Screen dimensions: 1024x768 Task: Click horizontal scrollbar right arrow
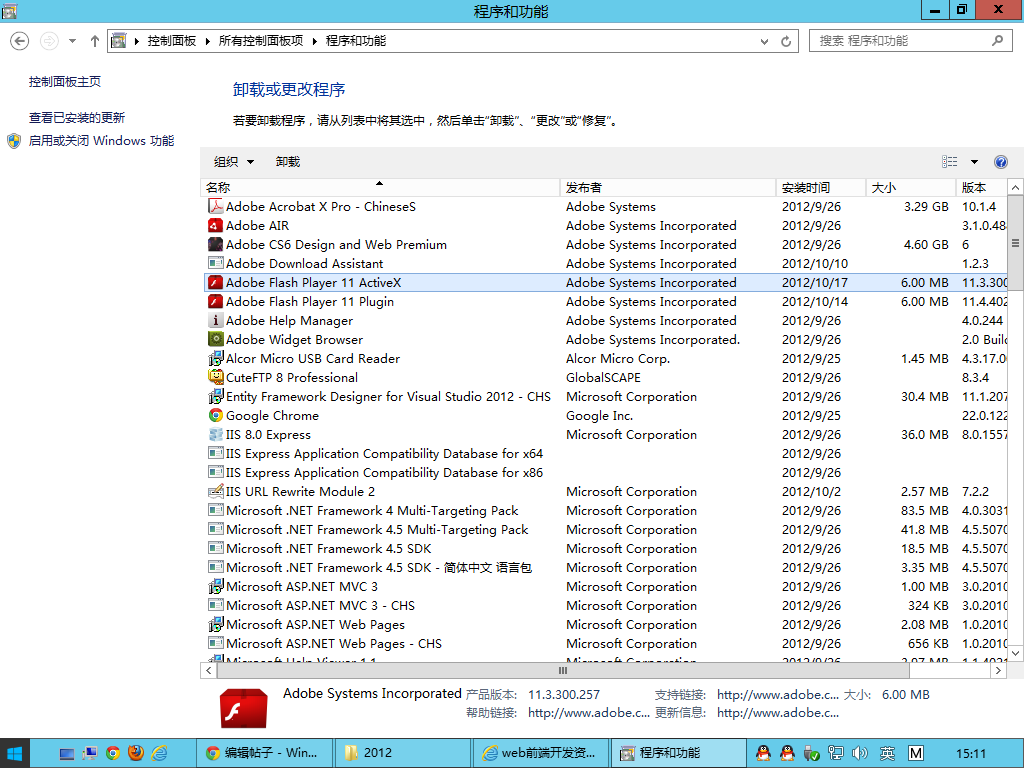[999, 670]
